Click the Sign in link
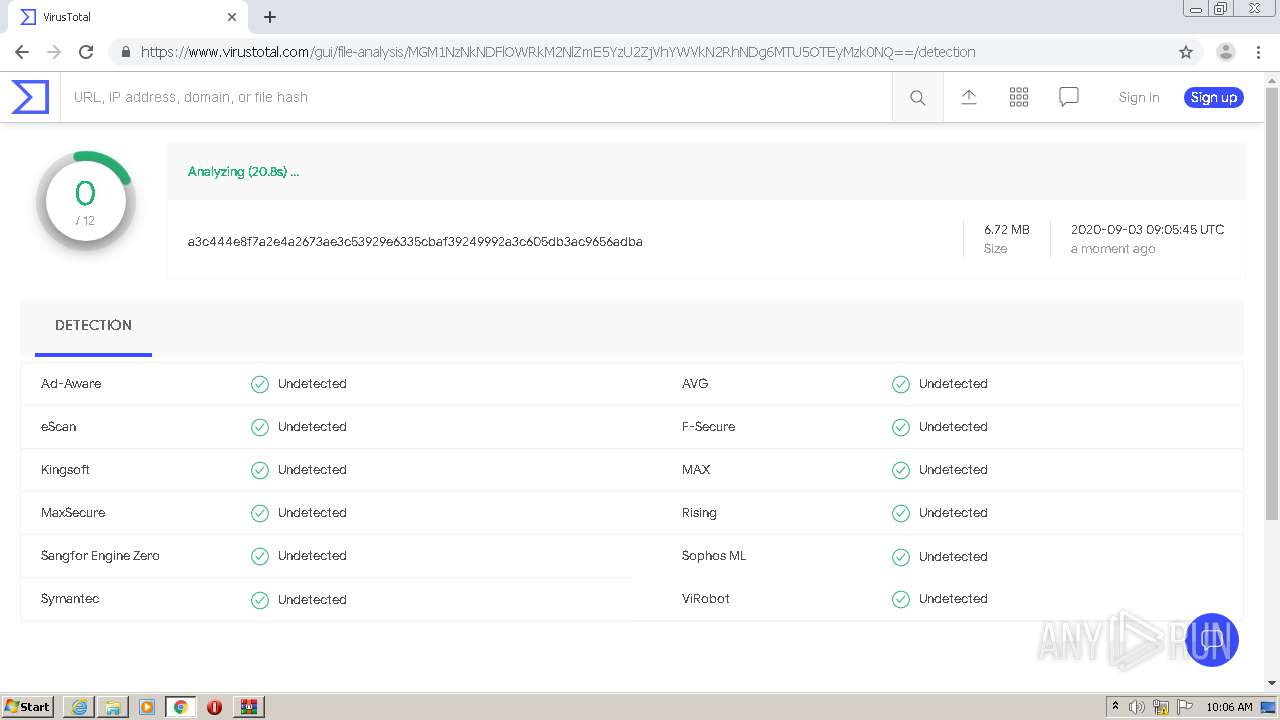The width and height of the screenshot is (1280, 720). (1139, 97)
